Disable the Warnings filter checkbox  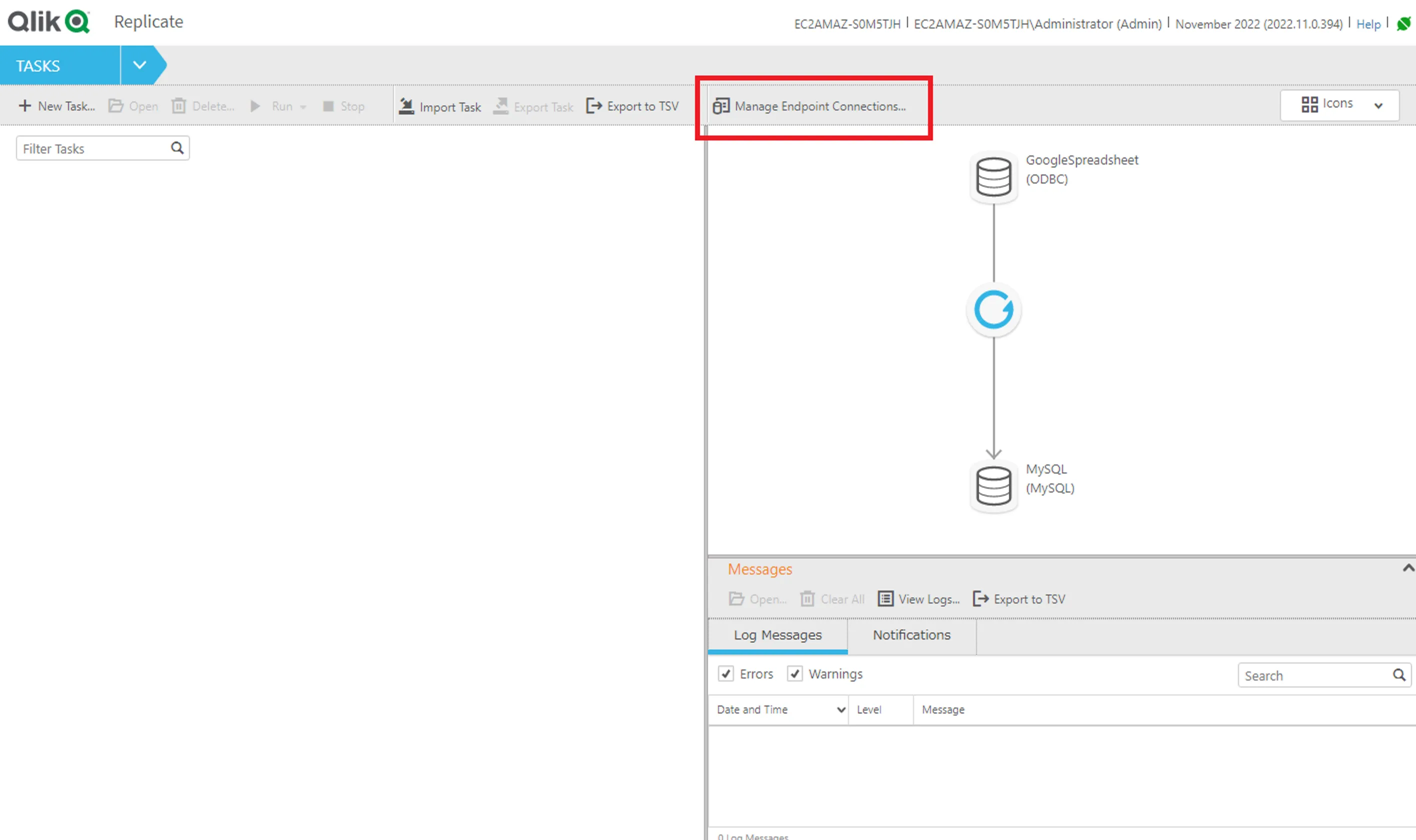[x=795, y=673]
